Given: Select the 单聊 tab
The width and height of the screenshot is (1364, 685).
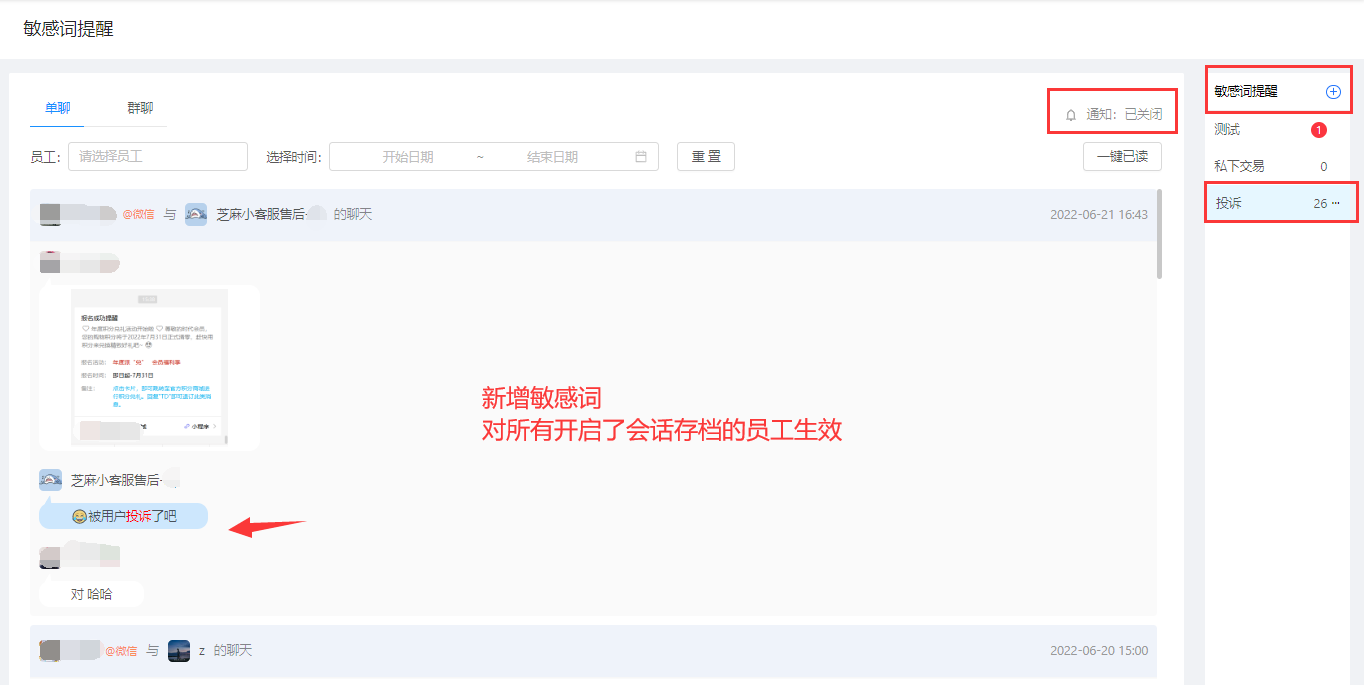Looking at the screenshot, I should tap(58, 108).
